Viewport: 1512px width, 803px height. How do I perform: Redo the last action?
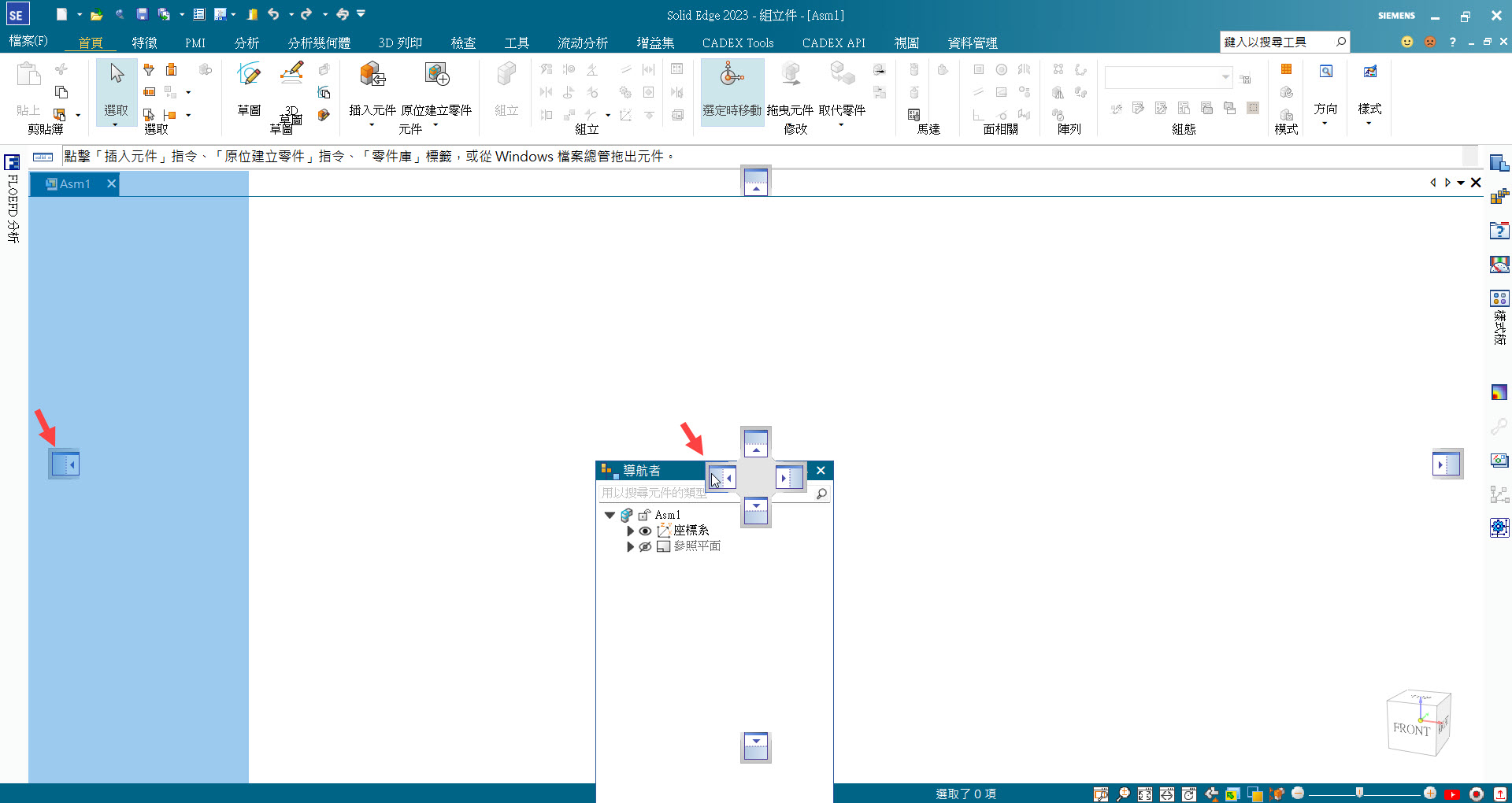pos(306,14)
